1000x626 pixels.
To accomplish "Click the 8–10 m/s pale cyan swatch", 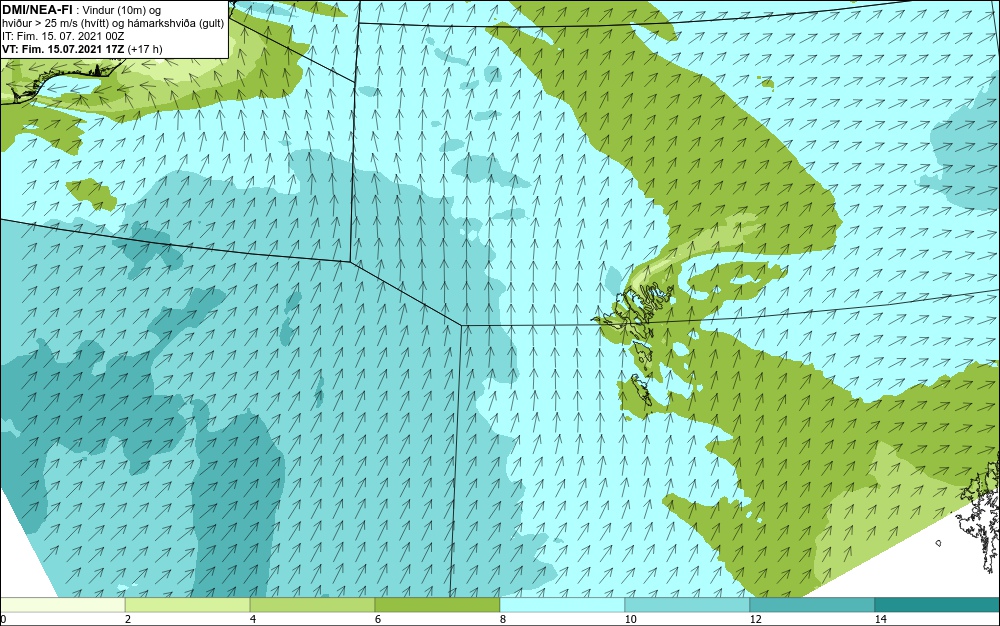I will click(x=562, y=605).
